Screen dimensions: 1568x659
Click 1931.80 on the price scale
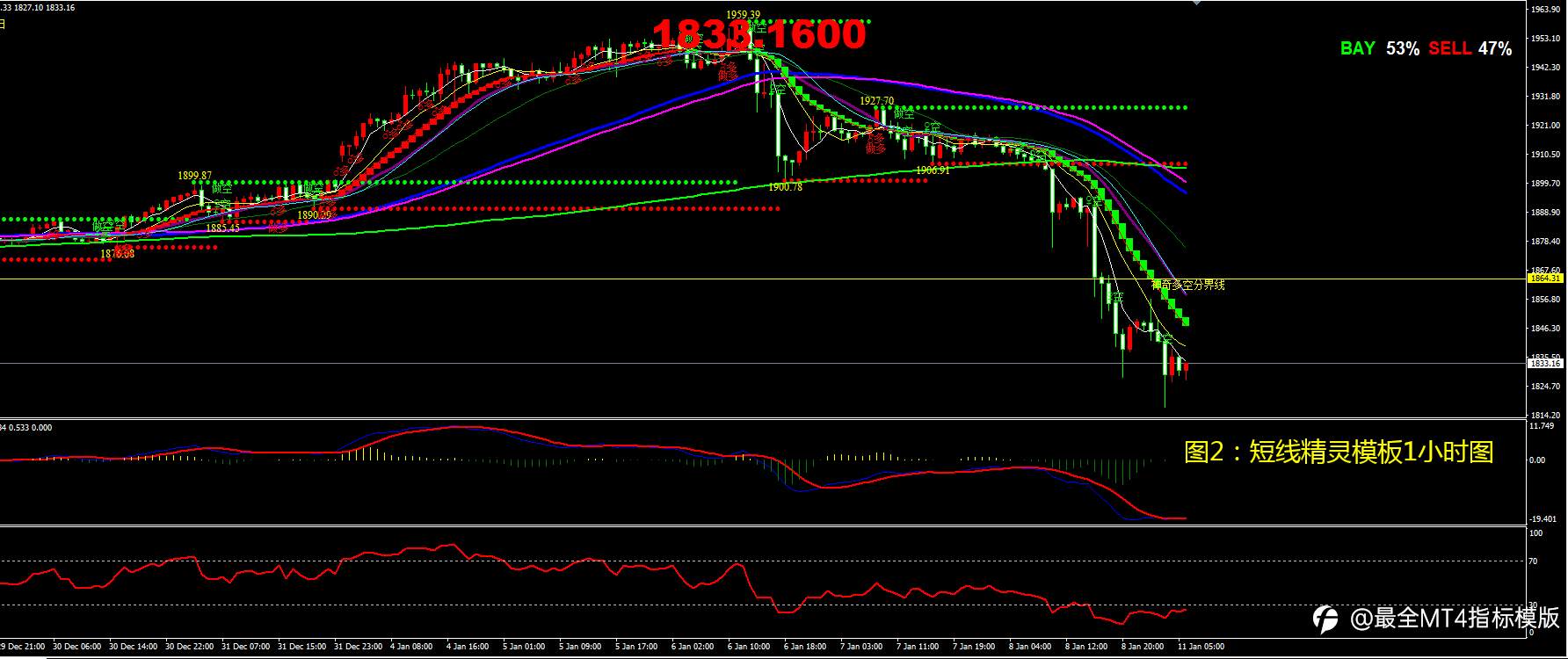click(1545, 97)
